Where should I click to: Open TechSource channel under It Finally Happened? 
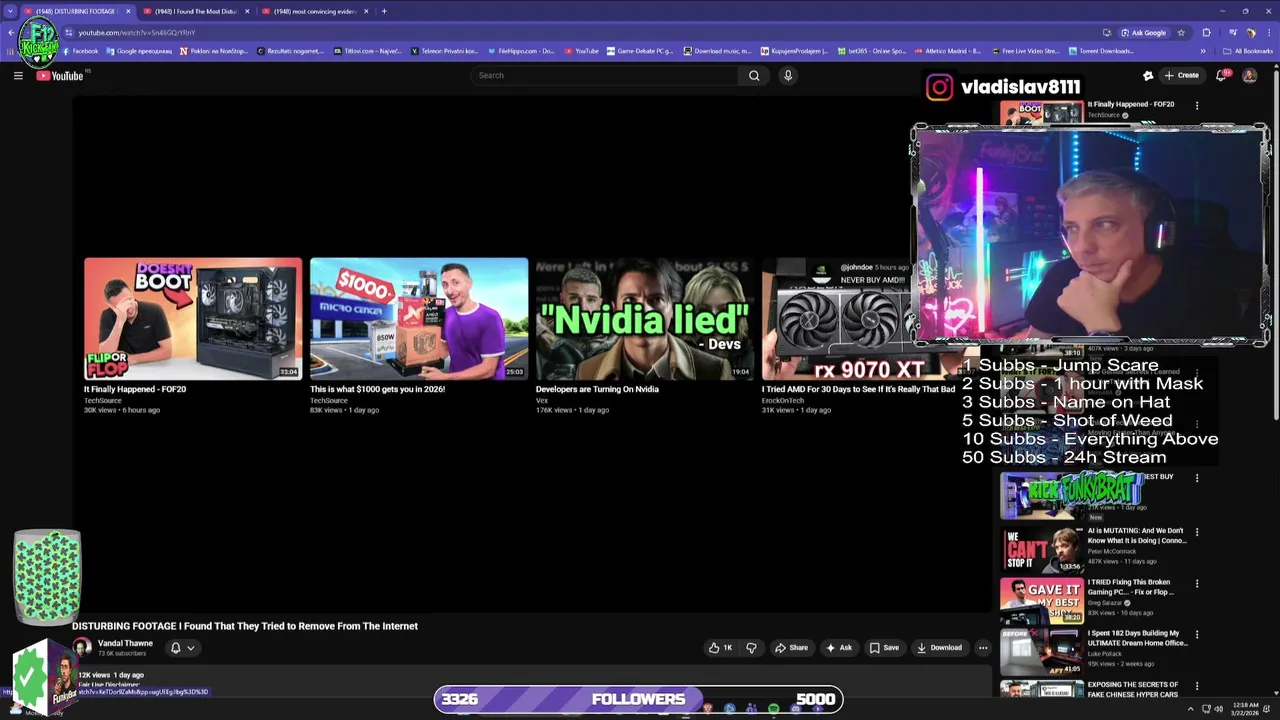click(103, 400)
